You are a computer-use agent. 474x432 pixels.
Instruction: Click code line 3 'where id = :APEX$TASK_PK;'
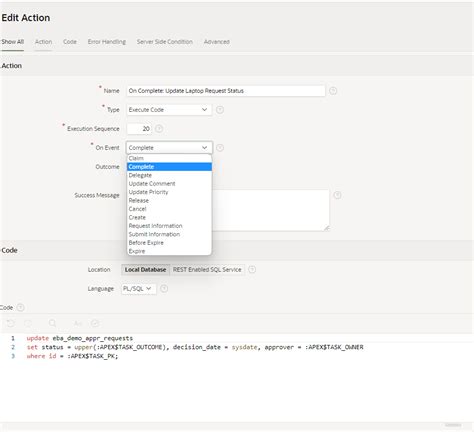(72, 356)
